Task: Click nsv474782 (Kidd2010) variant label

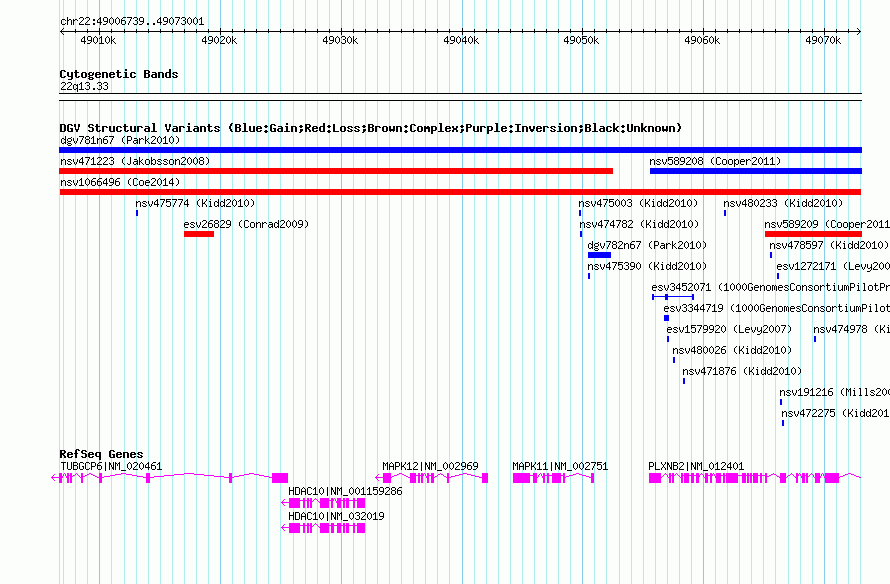Action: pyautogui.click(x=639, y=224)
